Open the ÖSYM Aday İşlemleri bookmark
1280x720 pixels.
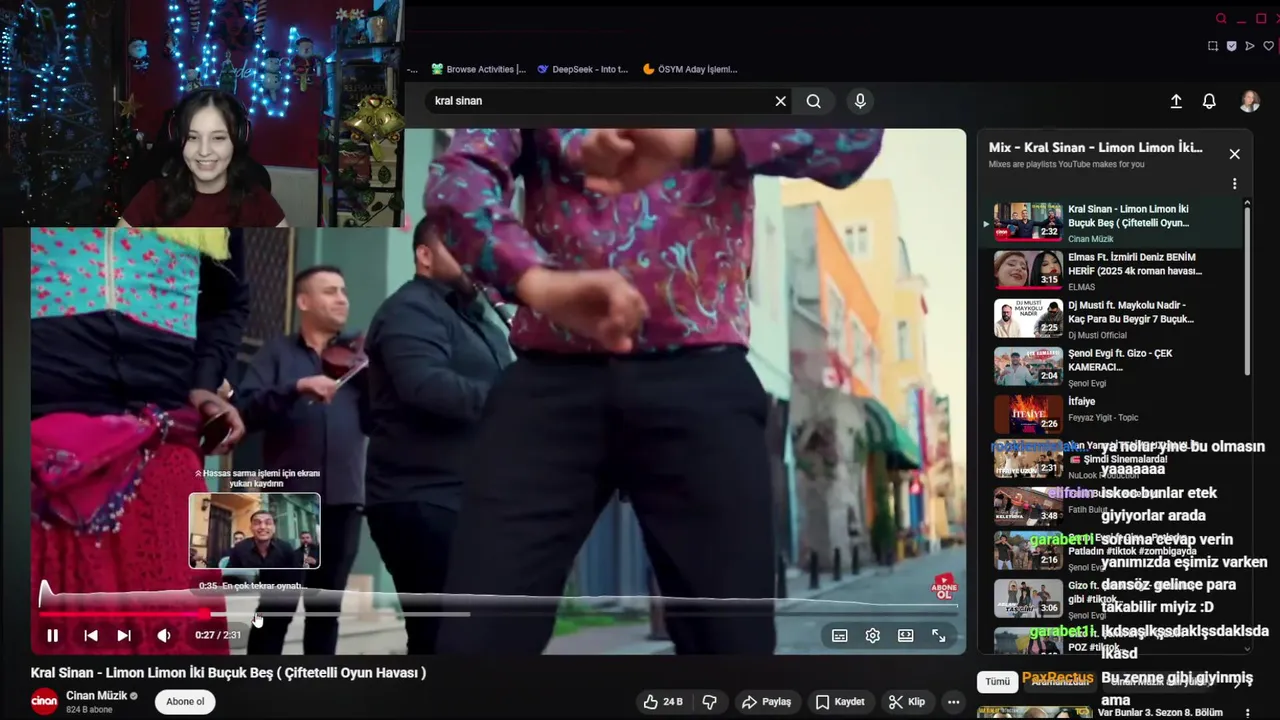(x=690, y=70)
